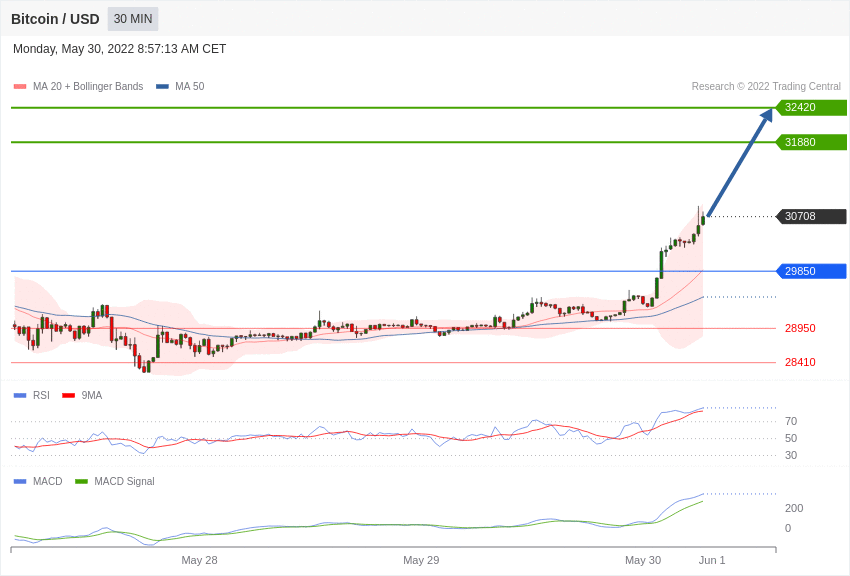Select the 32420 resistance price tag
Image resolution: width=850 pixels, height=576 pixels.
coord(811,107)
